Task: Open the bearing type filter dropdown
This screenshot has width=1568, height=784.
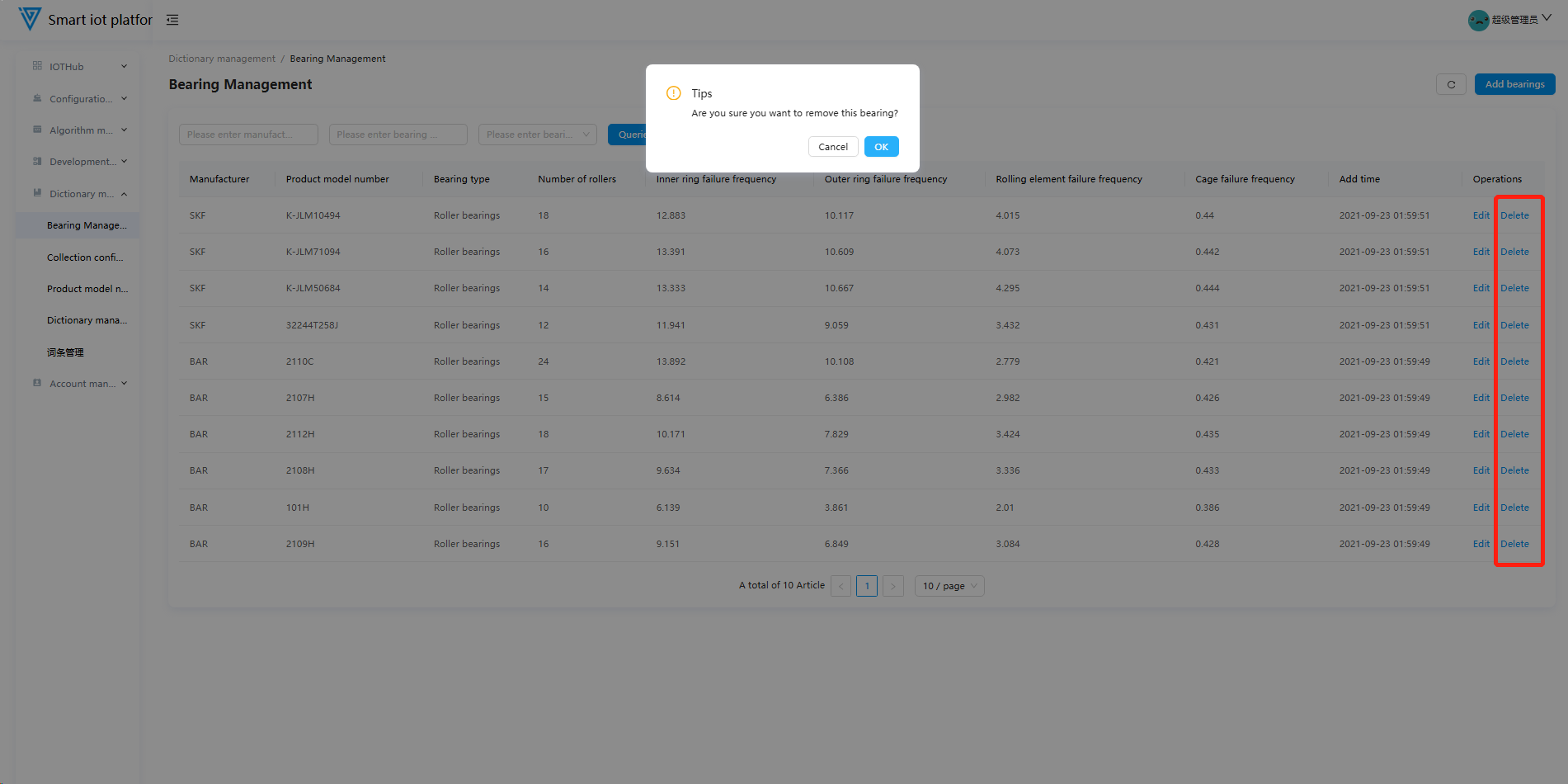Action: (538, 135)
